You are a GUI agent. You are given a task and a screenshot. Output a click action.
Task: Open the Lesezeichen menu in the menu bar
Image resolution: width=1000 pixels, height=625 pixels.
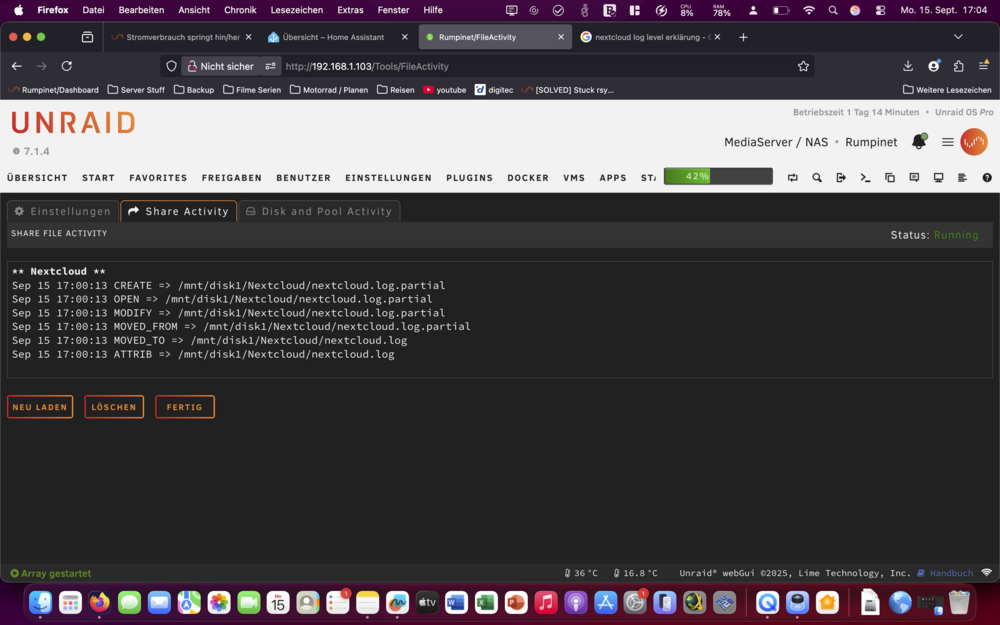[297, 10]
